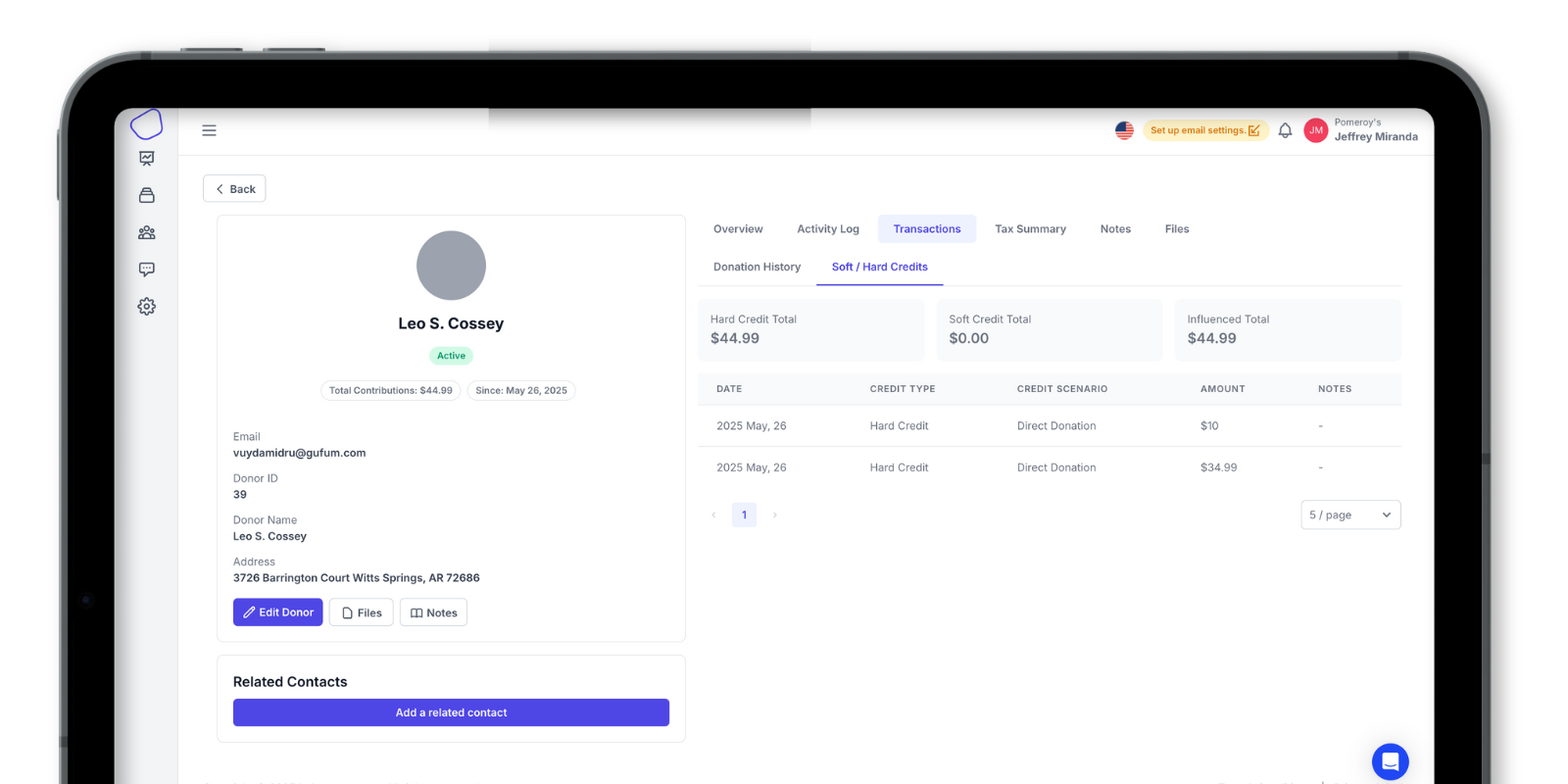
Task: Click the CREDIT SCENARIO column header
Action: coord(1062,389)
